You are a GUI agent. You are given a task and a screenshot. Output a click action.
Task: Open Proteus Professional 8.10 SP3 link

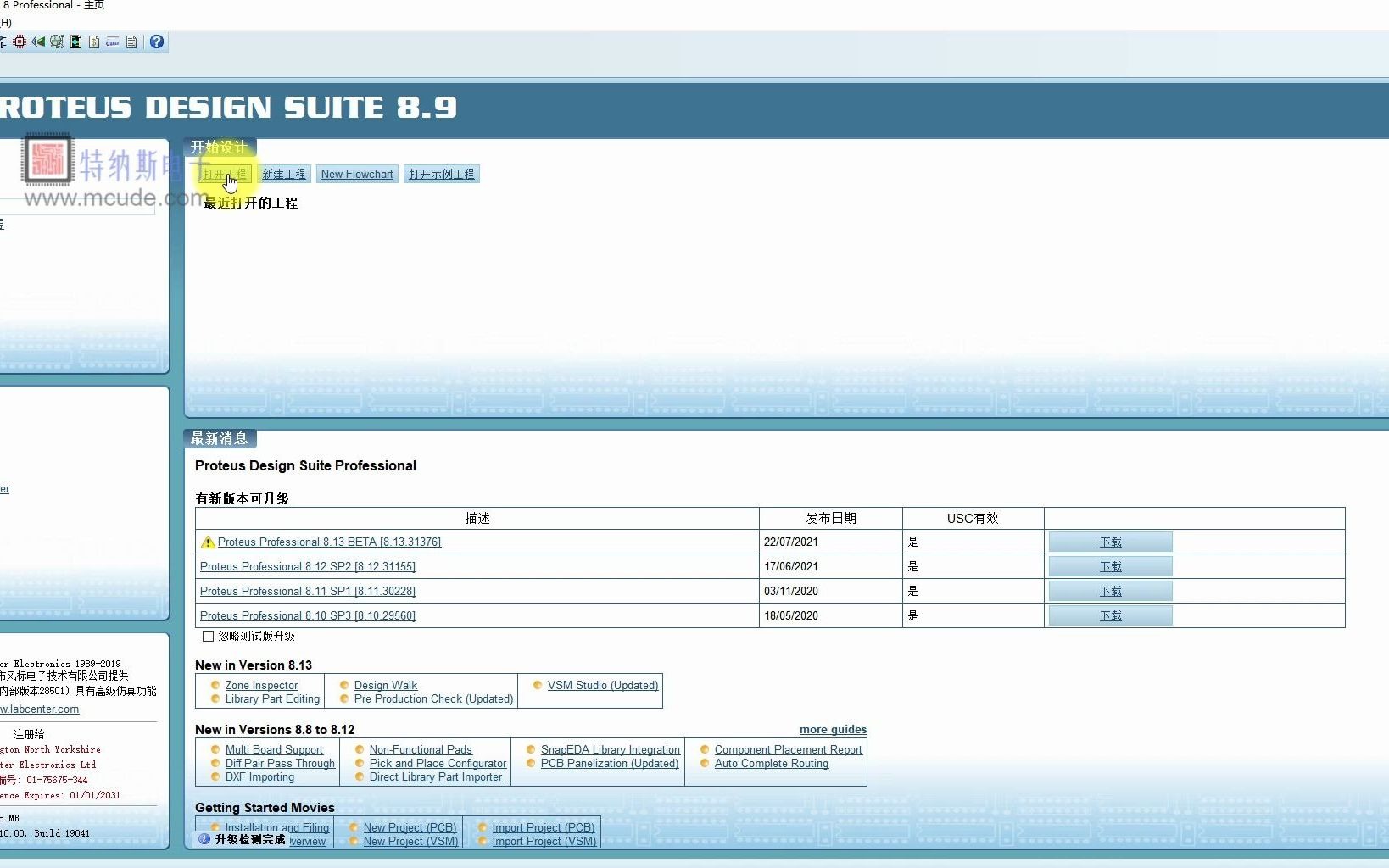pyautogui.click(x=308, y=616)
